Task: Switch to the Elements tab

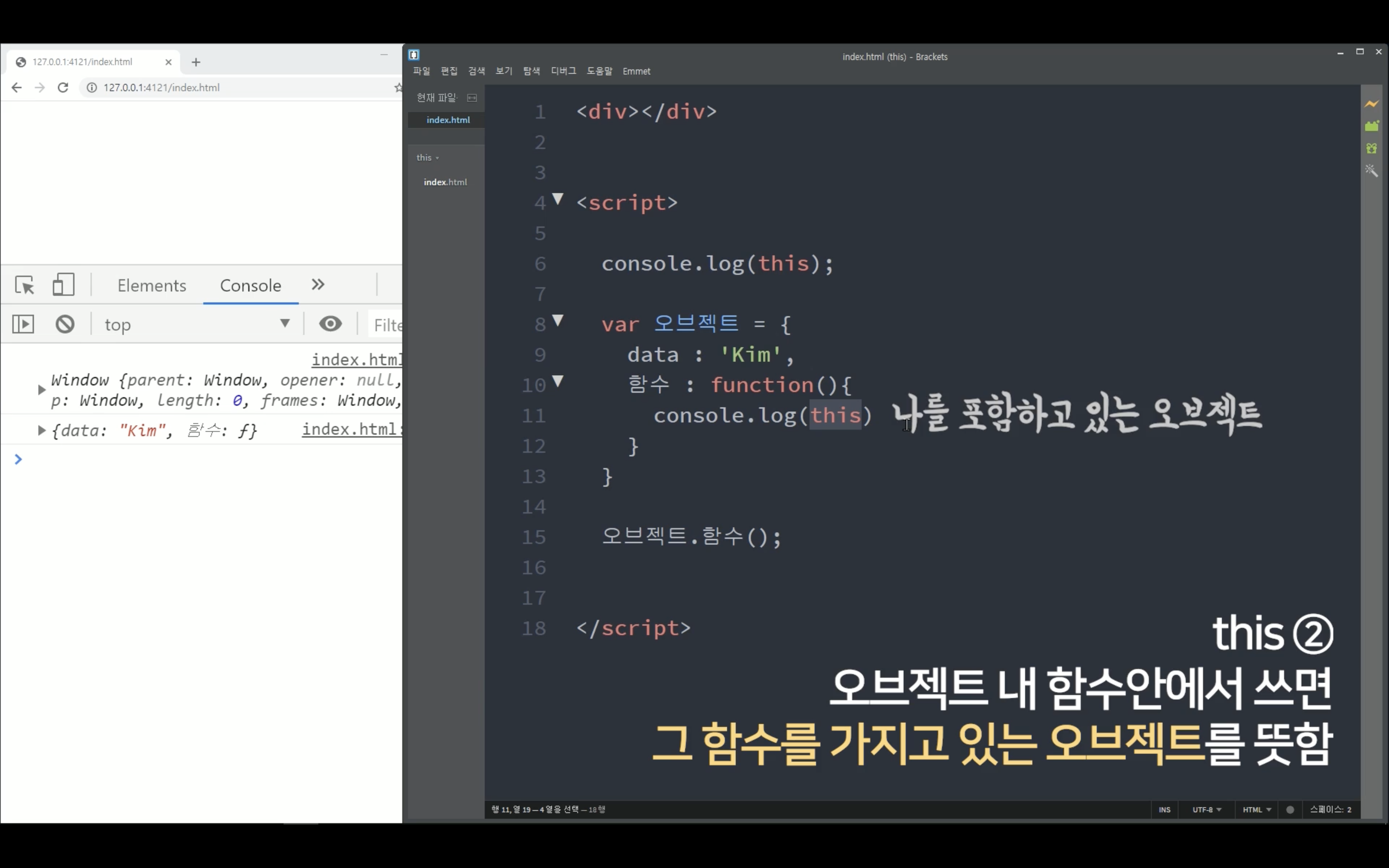Action: 151,285
